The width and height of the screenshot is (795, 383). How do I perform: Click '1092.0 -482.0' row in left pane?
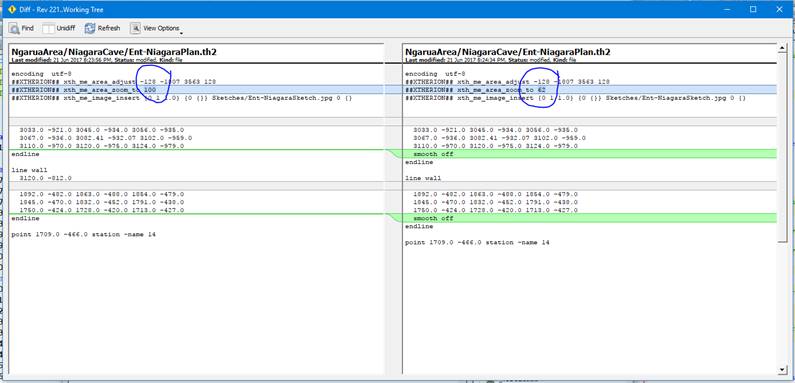click(101, 194)
